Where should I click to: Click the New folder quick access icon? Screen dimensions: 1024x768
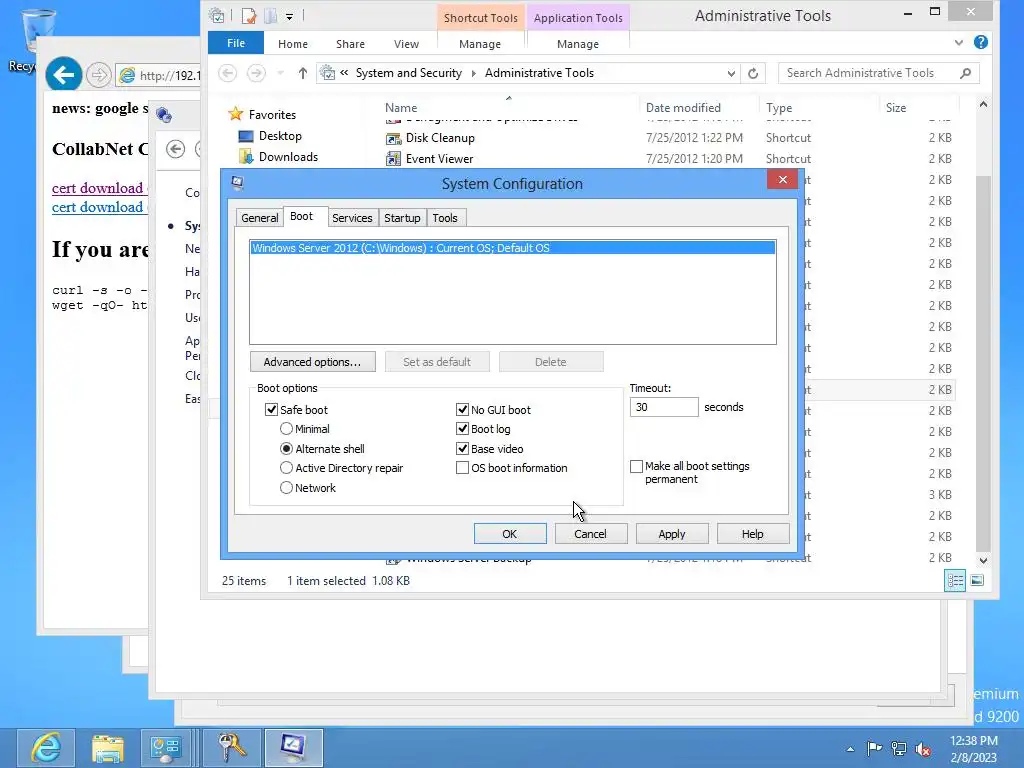[x=270, y=16]
